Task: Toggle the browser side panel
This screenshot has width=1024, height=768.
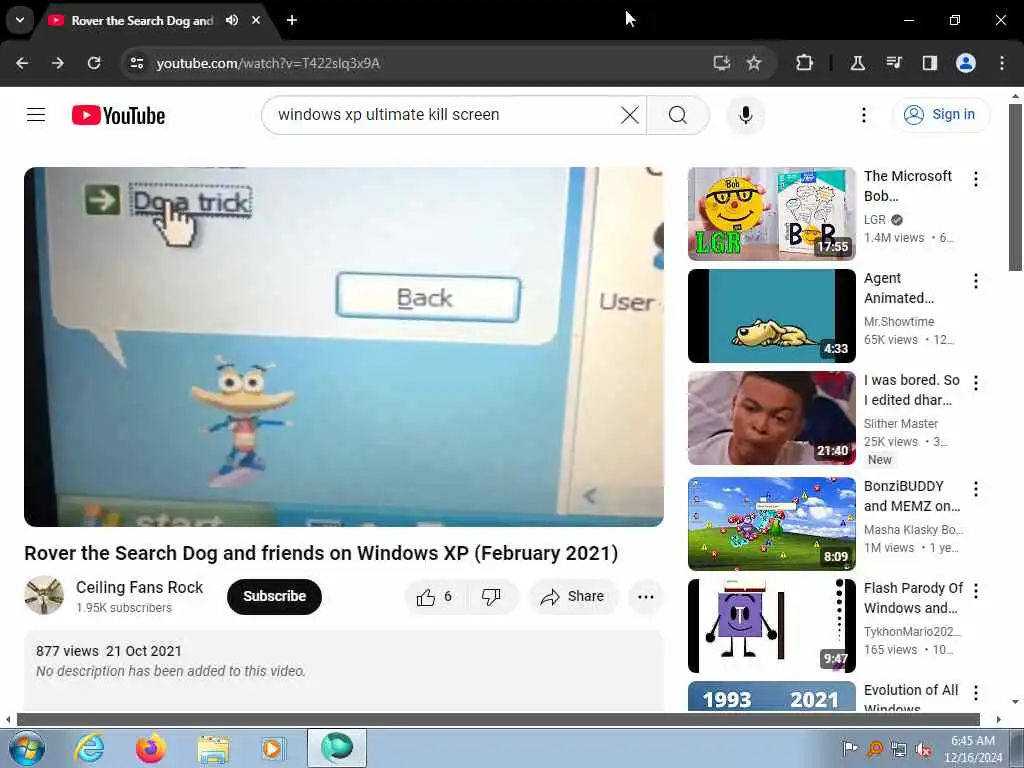Action: pos(929,63)
